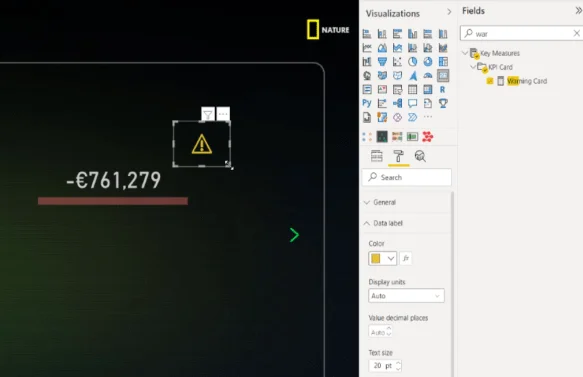Select the Slicer visual
This screenshot has width=583, height=377.
pyautogui.click(x=397, y=90)
